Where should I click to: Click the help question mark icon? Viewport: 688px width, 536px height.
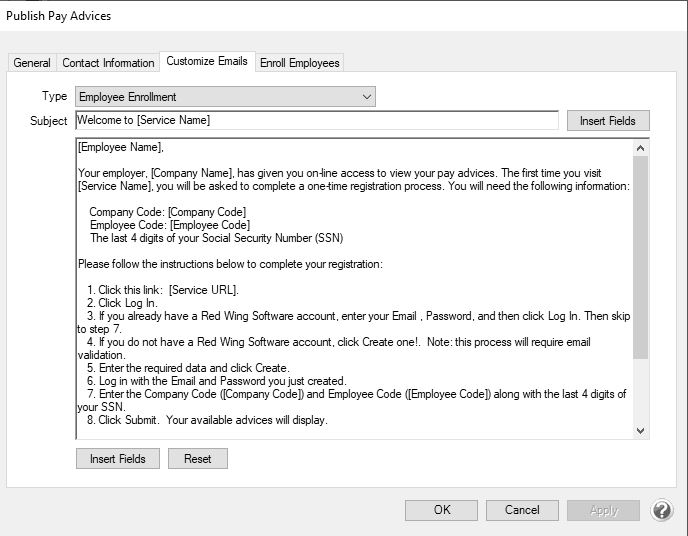tap(662, 510)
